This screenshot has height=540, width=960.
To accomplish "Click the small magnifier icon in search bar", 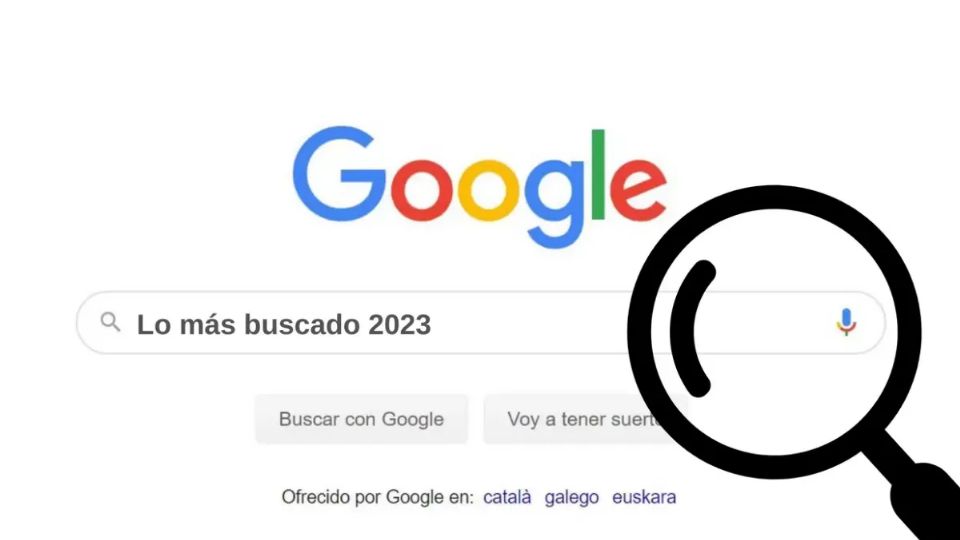I will click(x=110, y=321).
